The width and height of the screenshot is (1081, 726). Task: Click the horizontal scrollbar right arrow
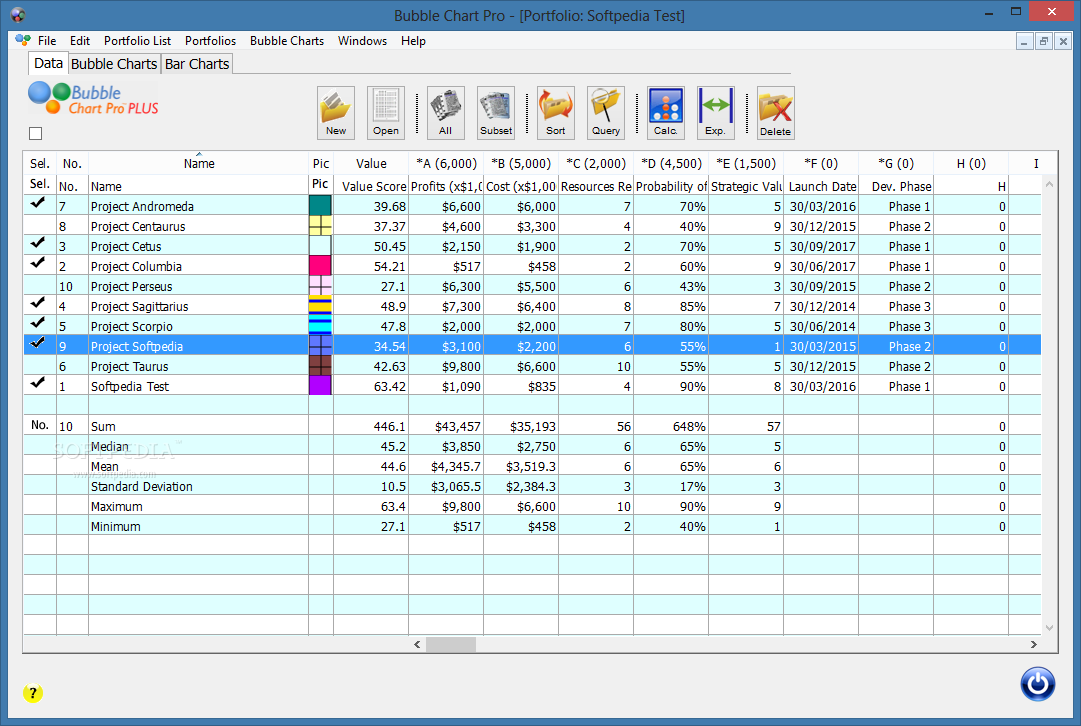click(x=1033, y=645)
